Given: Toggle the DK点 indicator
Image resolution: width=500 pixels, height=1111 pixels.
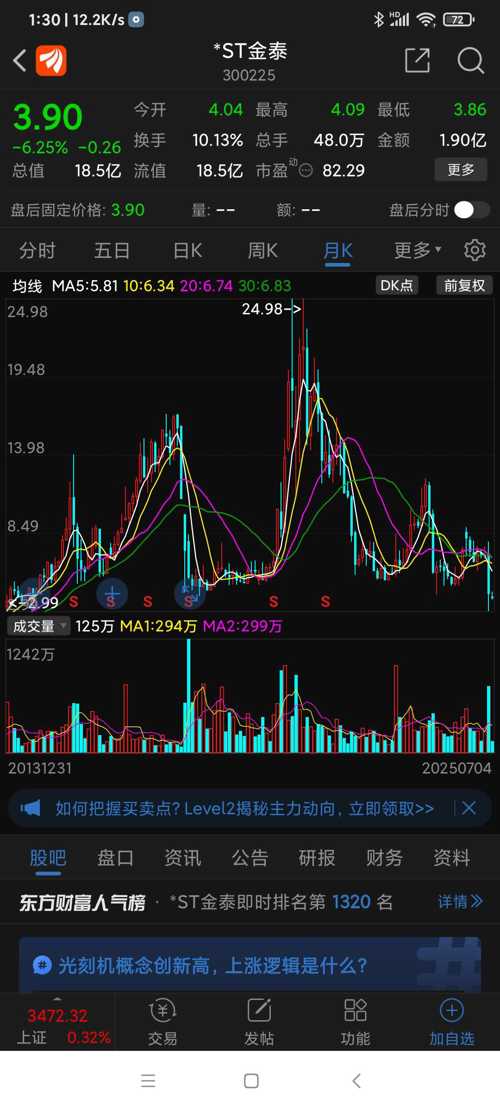Looking at the screenshot, I should pyautogui.click(x=397, y=286).
